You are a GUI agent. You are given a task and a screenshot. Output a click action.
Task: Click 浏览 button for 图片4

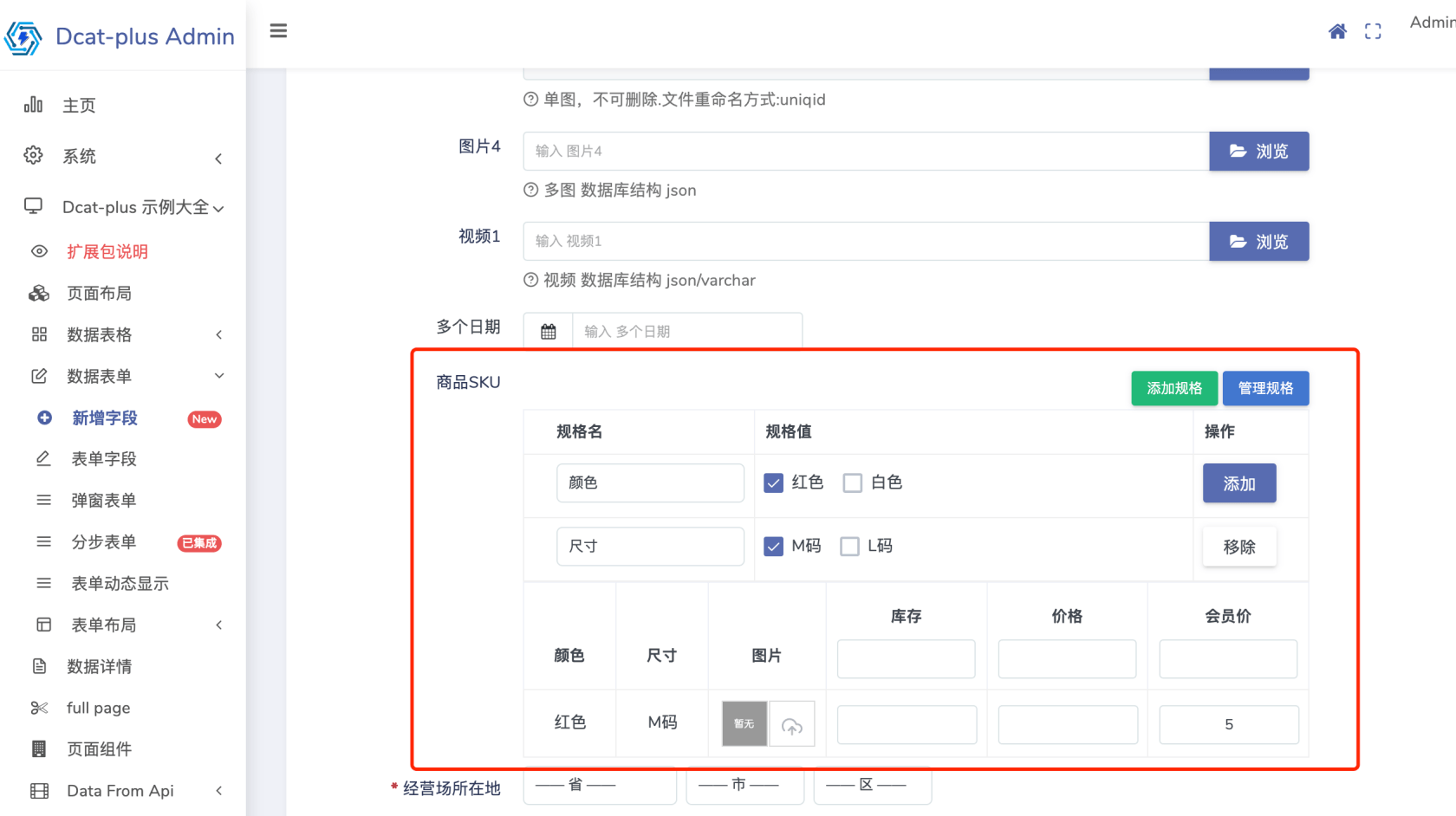1258,152
